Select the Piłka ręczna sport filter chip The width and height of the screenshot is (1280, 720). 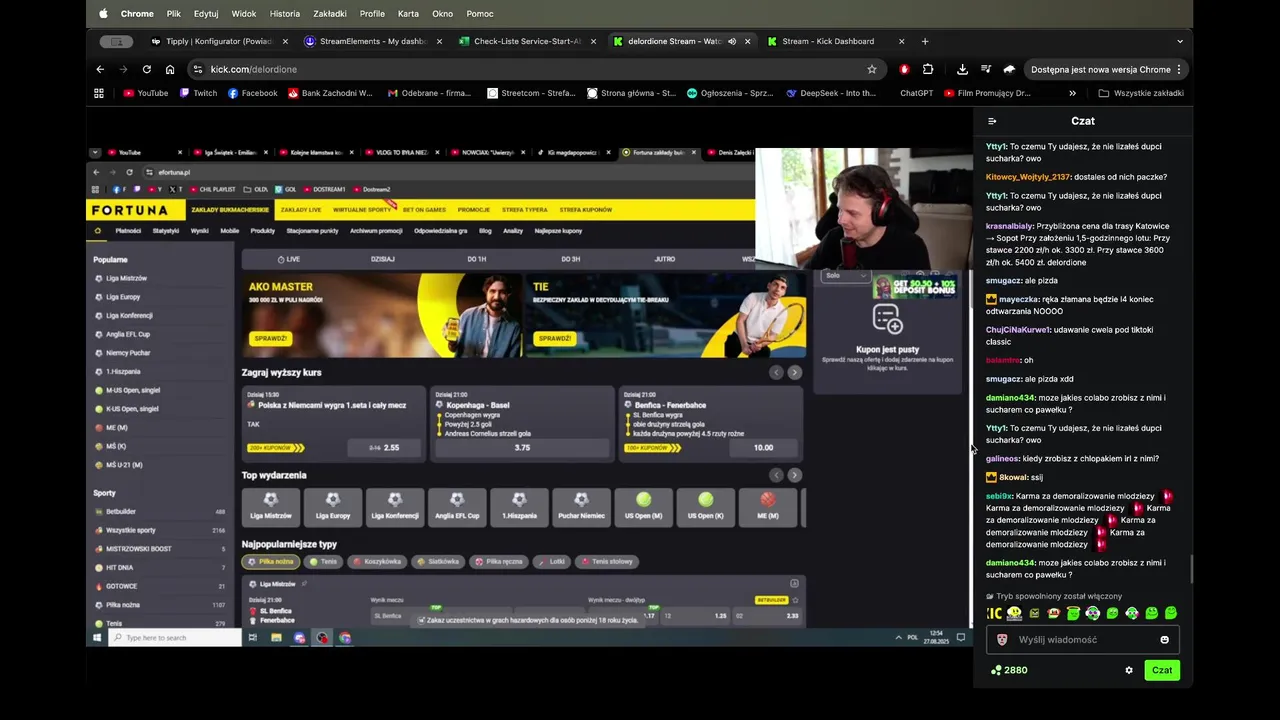tap(499, 561)
